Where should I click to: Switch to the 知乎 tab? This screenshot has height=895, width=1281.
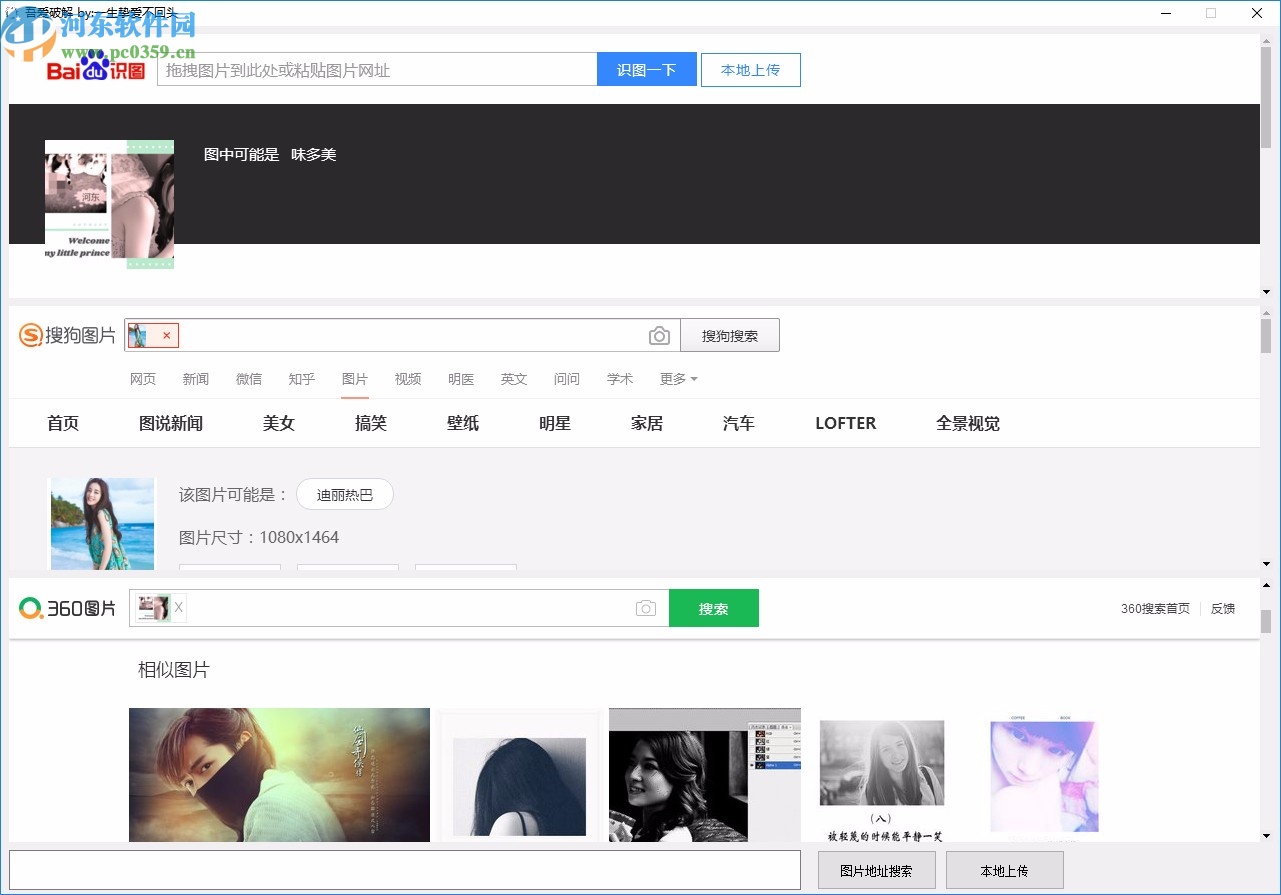301,379
